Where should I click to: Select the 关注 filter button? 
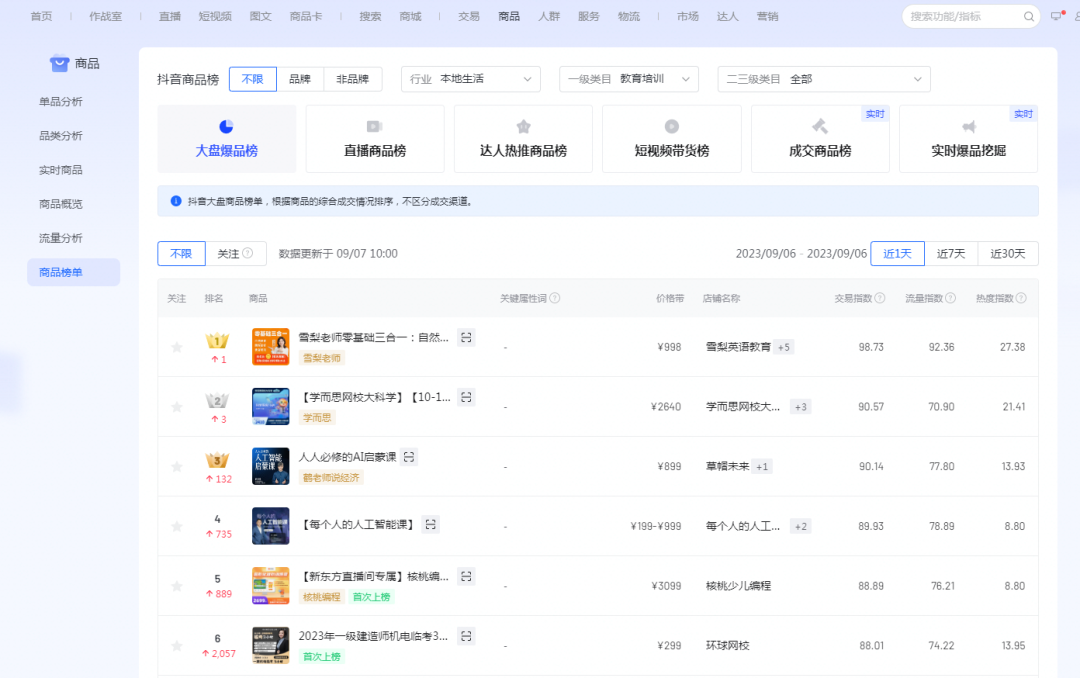coord(236,254)
